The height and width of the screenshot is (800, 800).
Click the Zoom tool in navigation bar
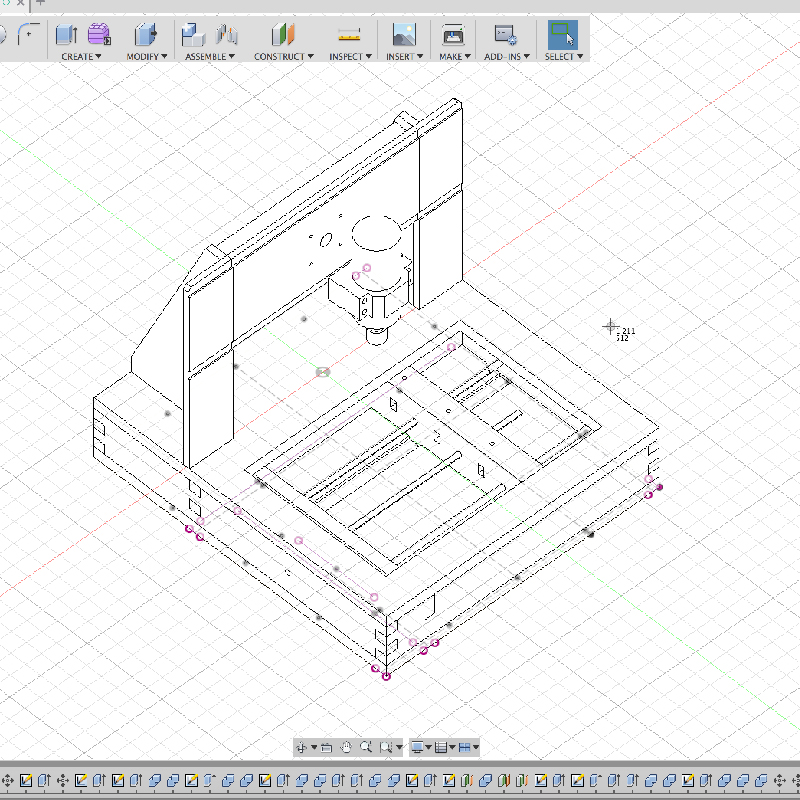pos(366,747)
